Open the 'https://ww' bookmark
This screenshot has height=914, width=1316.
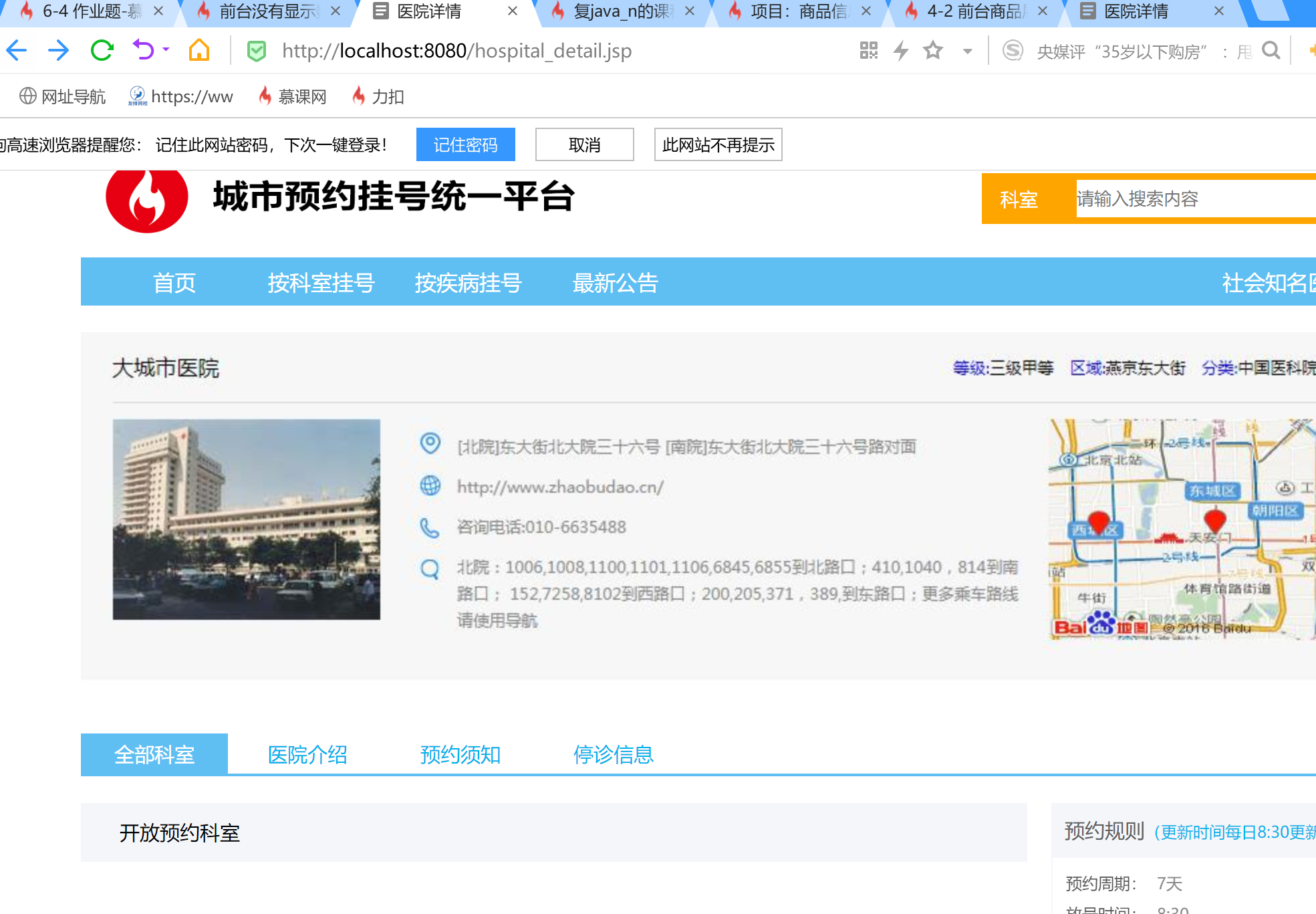pos(180,97)
